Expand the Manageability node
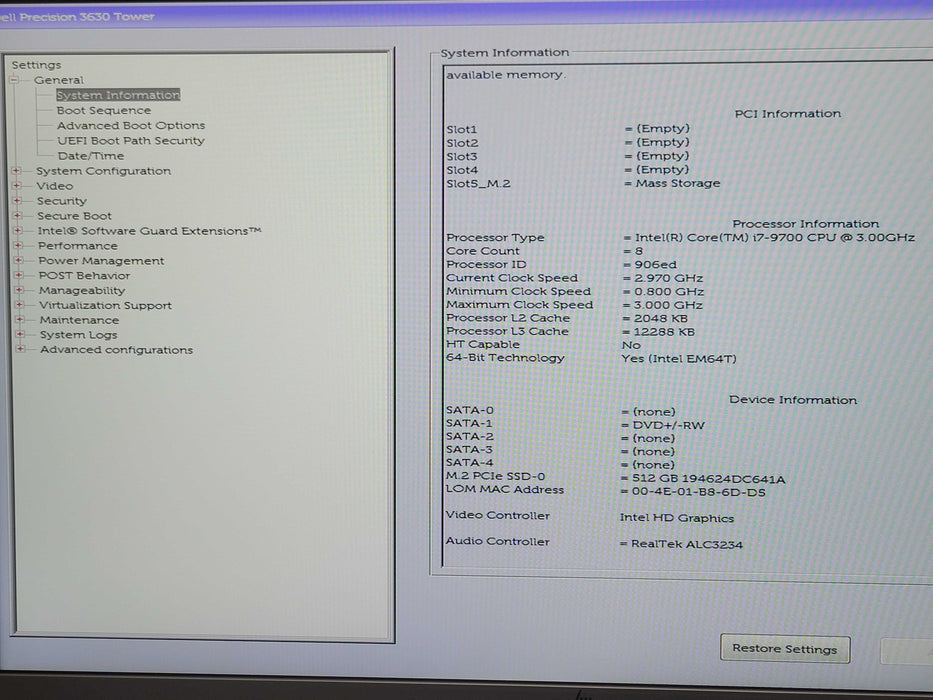Viewport: 933px width, 700px height. coord(19,290)
